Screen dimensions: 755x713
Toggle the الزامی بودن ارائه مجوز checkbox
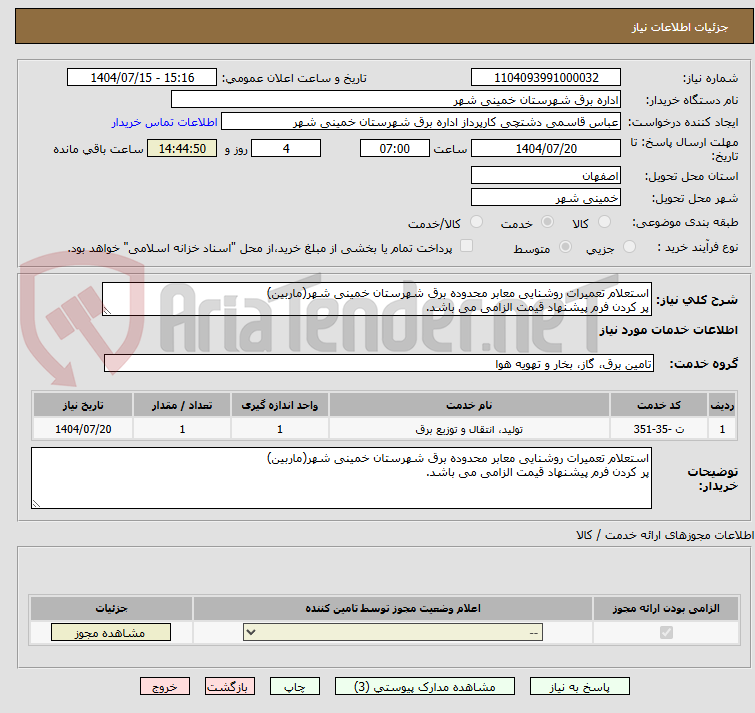(x=666, y=632)
